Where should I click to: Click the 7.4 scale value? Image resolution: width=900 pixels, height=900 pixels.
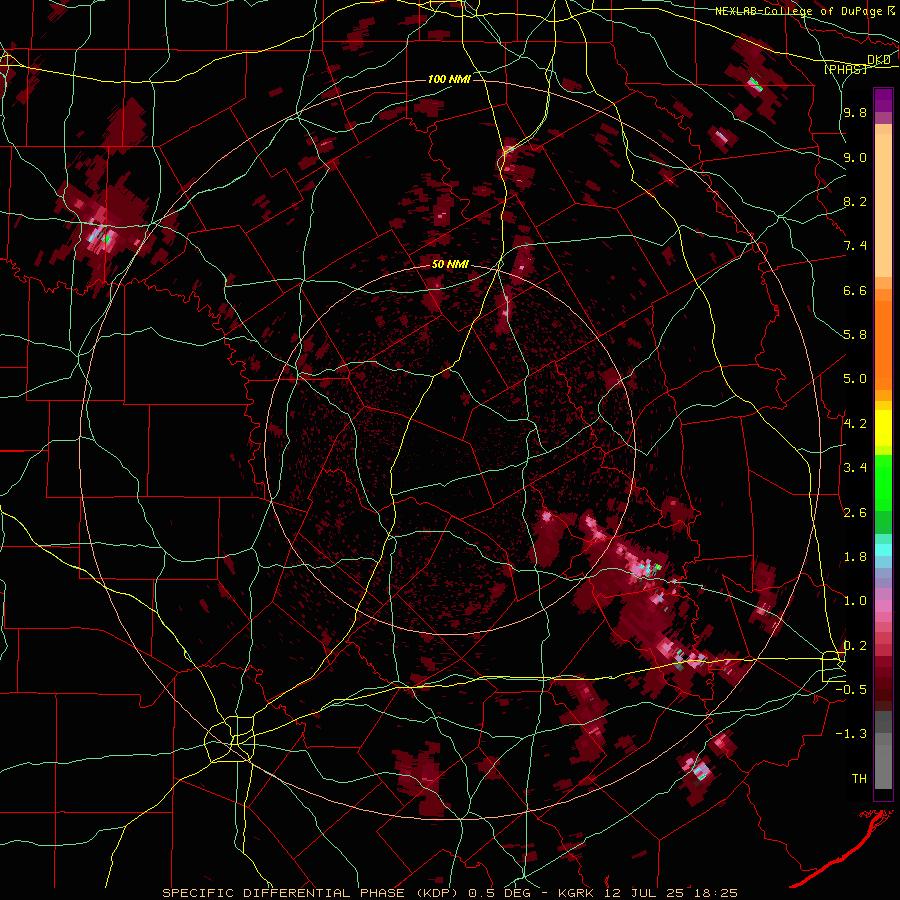855,246
